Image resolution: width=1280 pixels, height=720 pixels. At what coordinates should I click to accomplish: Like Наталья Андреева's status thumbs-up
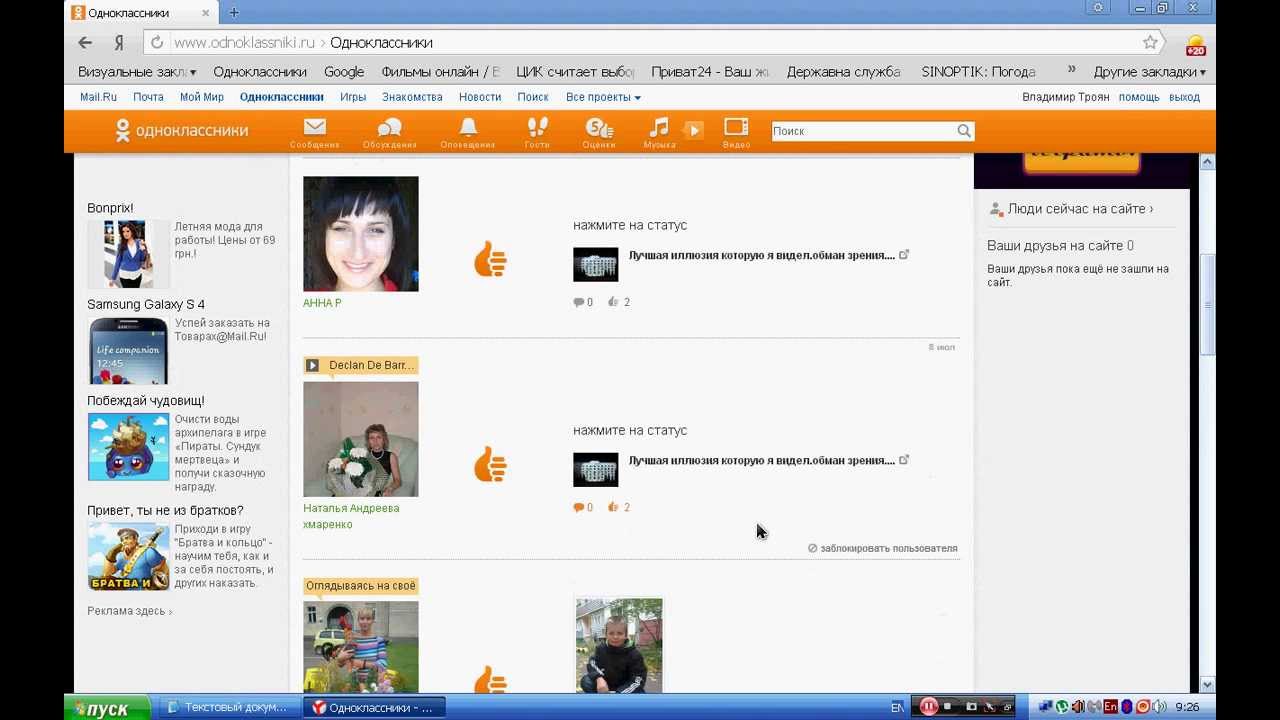pyautogui.click(x=490, y=464)
